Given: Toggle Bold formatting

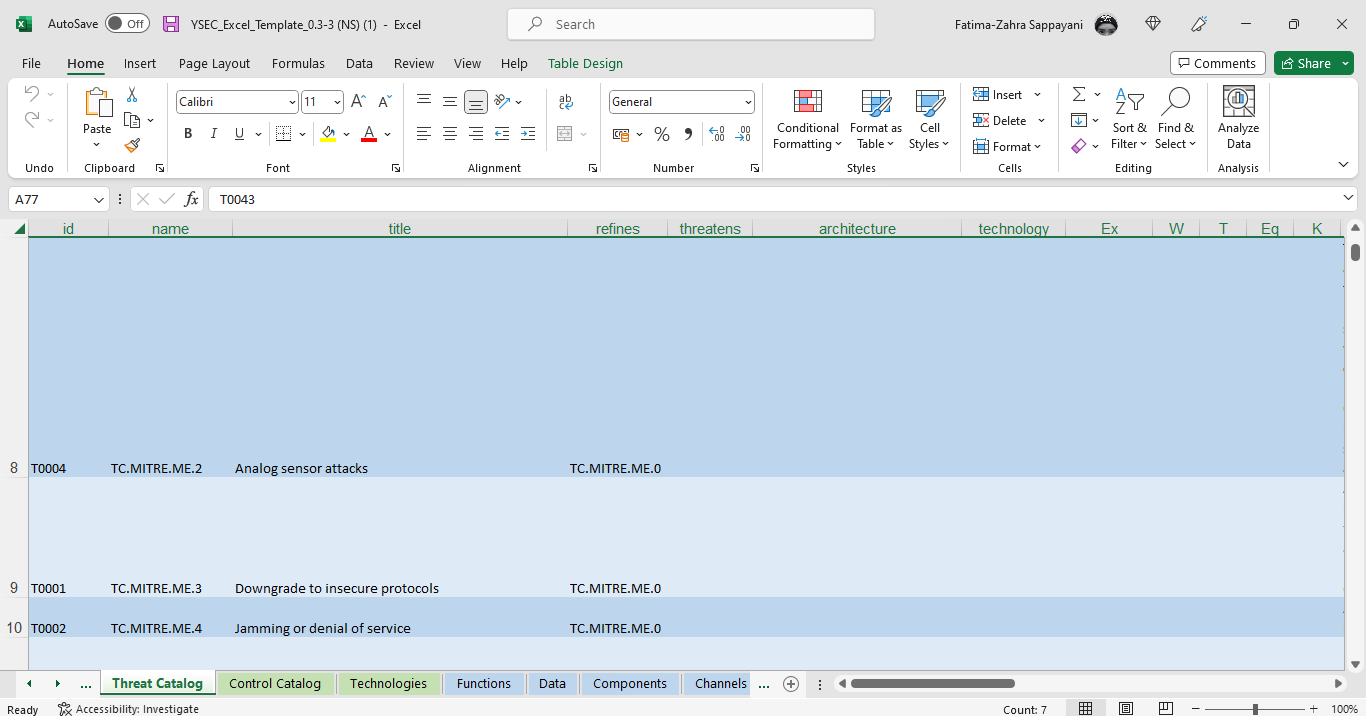Looking at the screenshot, I should tap(188, 134).
